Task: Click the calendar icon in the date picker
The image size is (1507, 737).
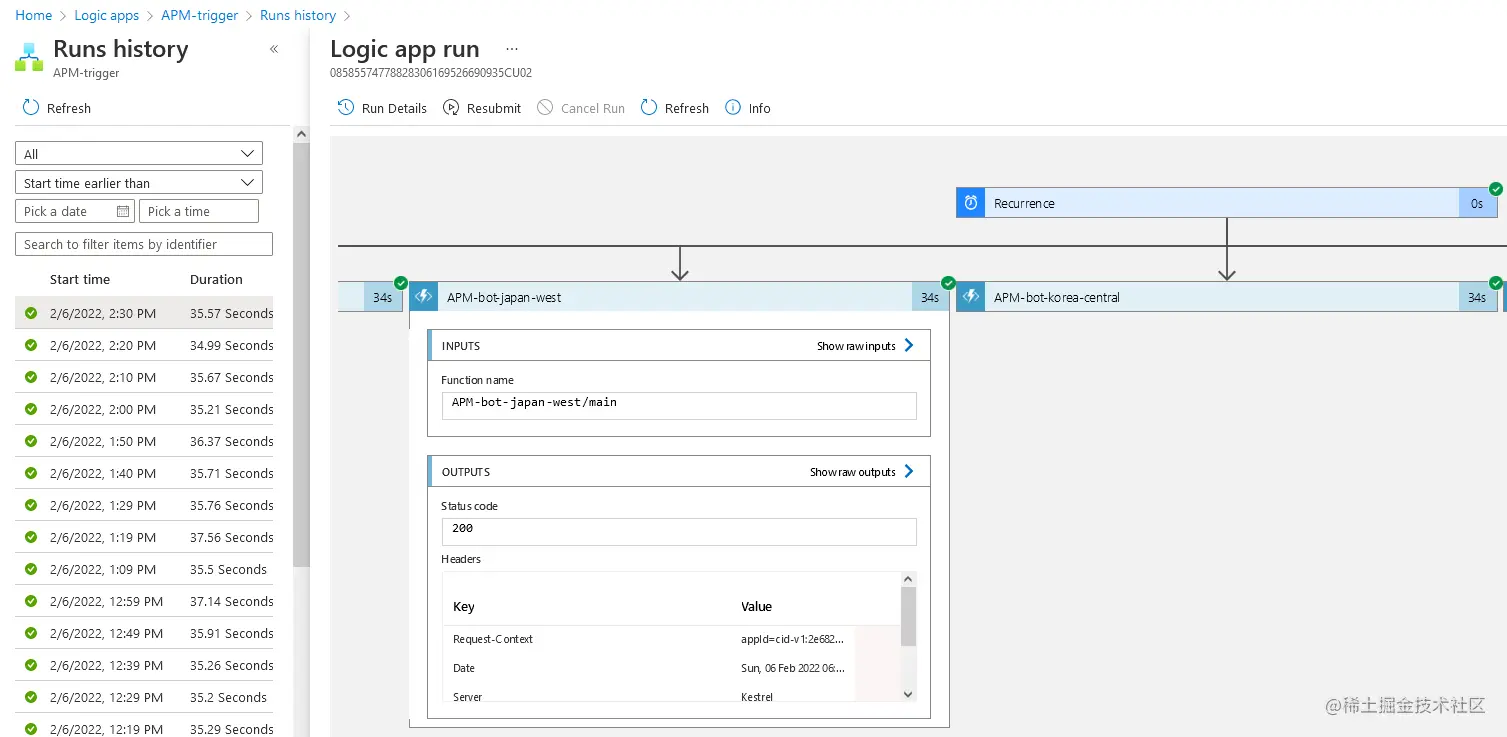Action: (123, 211)
